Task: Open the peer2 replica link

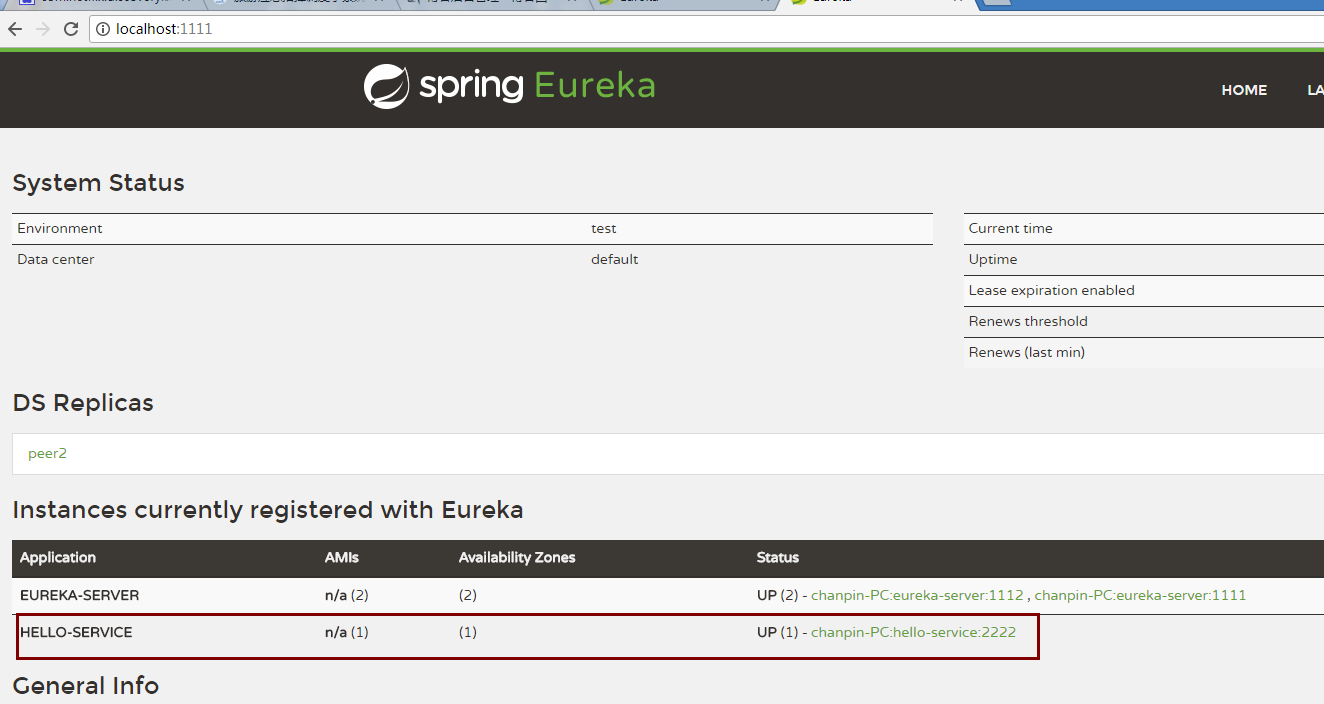Action: pyautogui.click(x=47, y=453)
